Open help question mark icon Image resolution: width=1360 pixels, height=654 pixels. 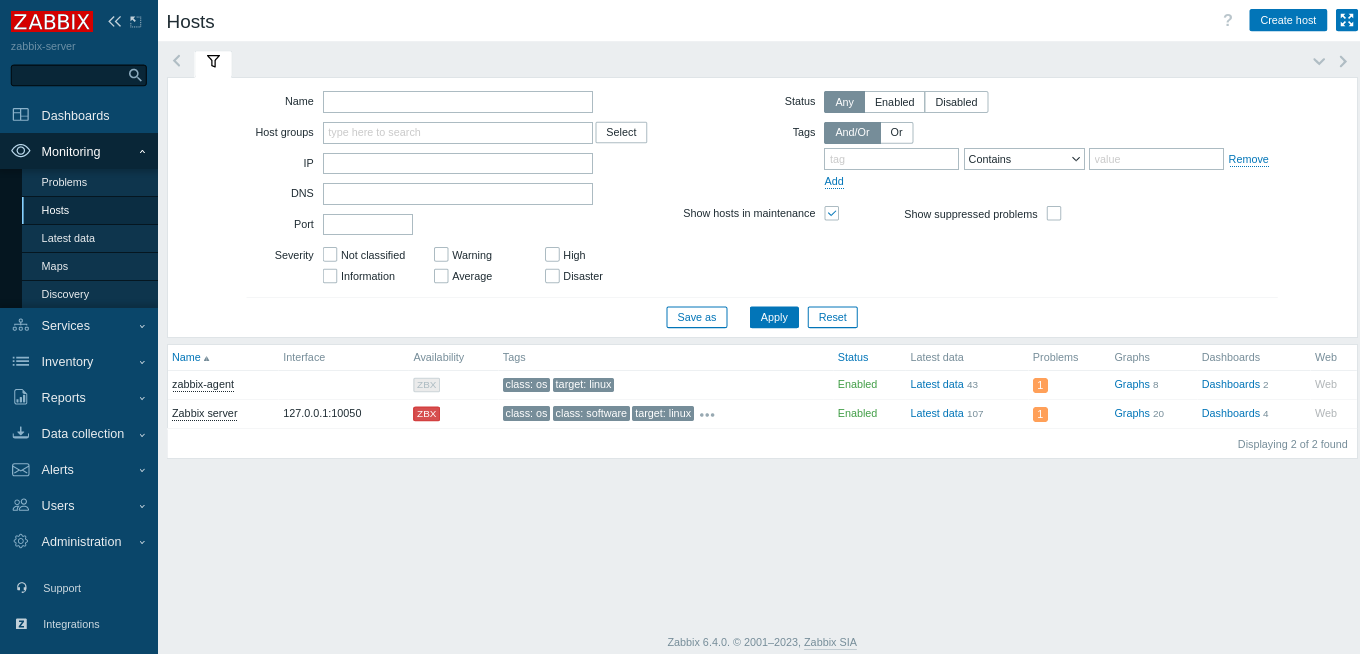click(1227, 20)
